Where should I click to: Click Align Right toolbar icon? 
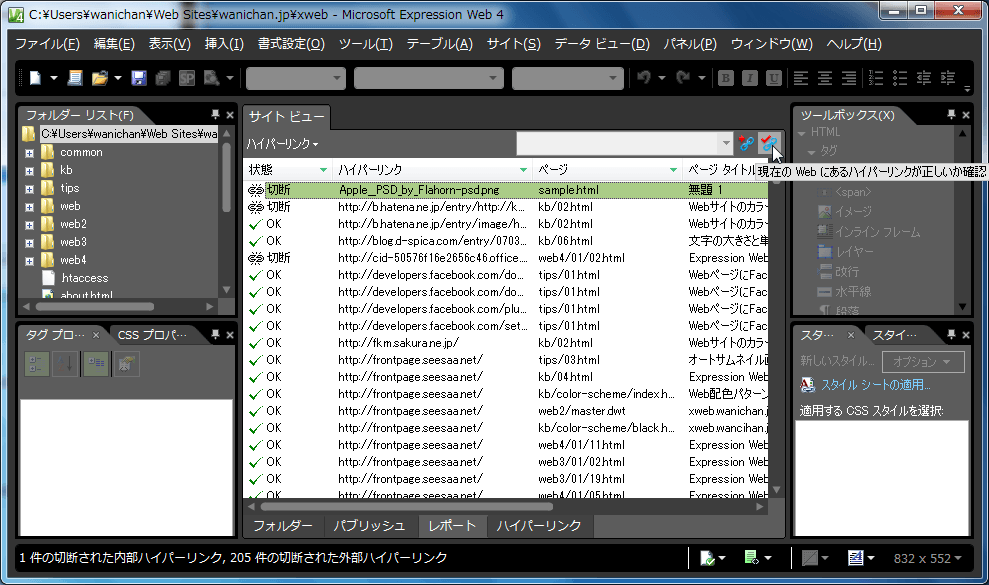point(849,78)
